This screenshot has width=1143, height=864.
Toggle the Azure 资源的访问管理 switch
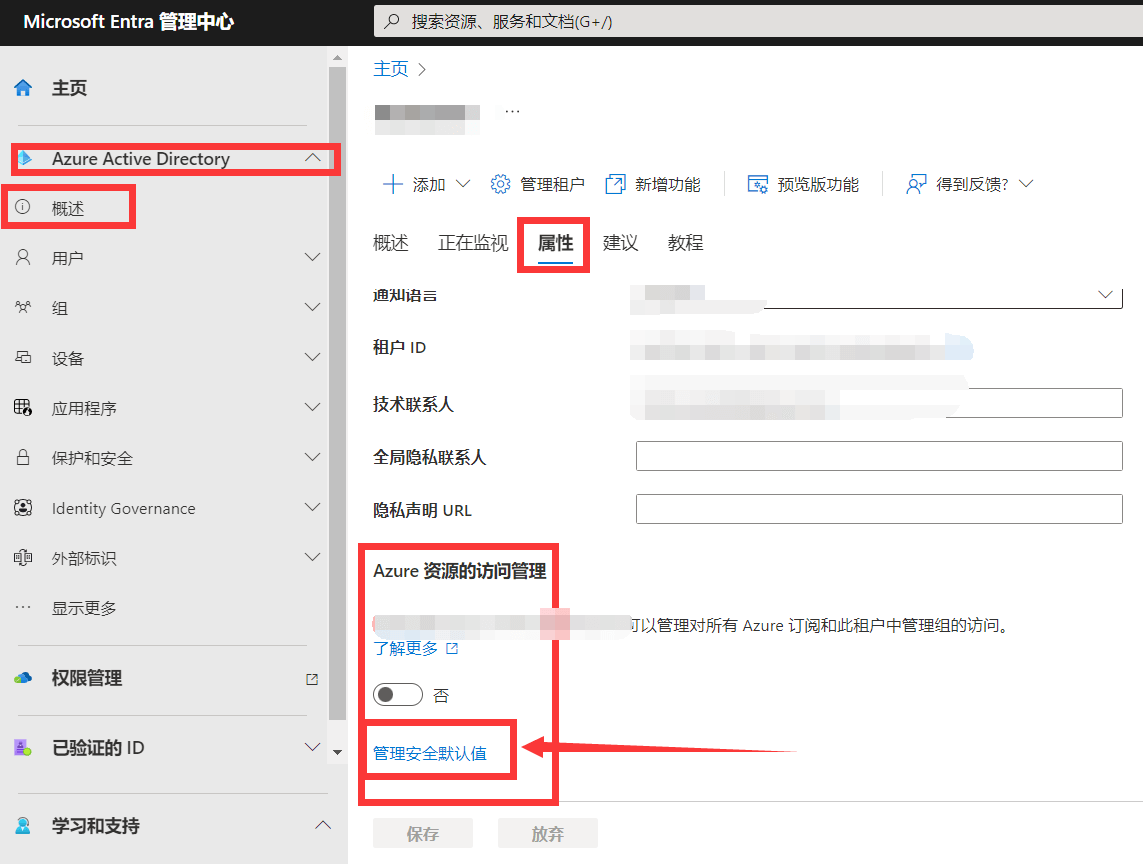coord(397,695)
